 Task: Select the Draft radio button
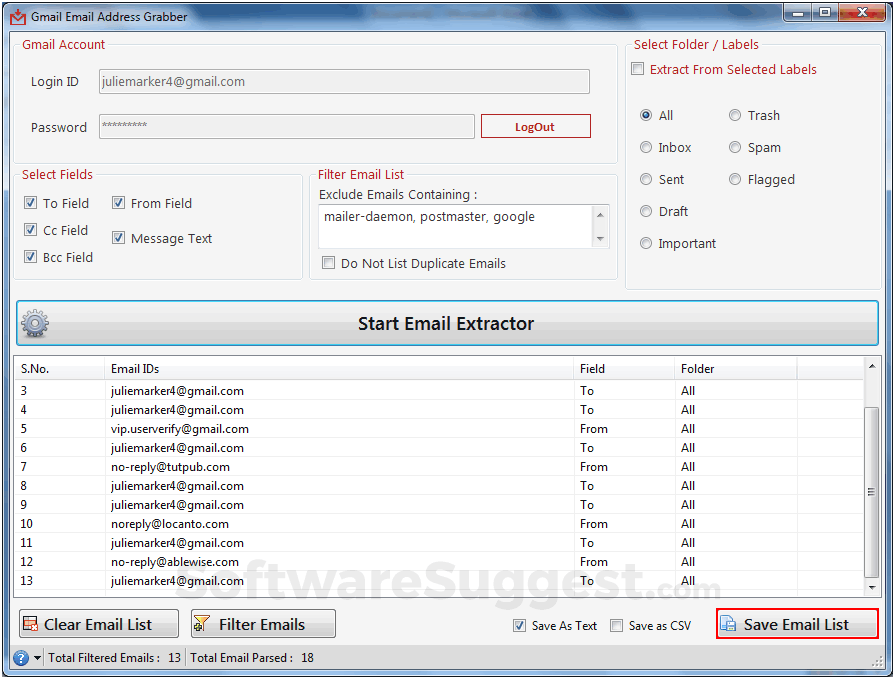pos(646,211)
